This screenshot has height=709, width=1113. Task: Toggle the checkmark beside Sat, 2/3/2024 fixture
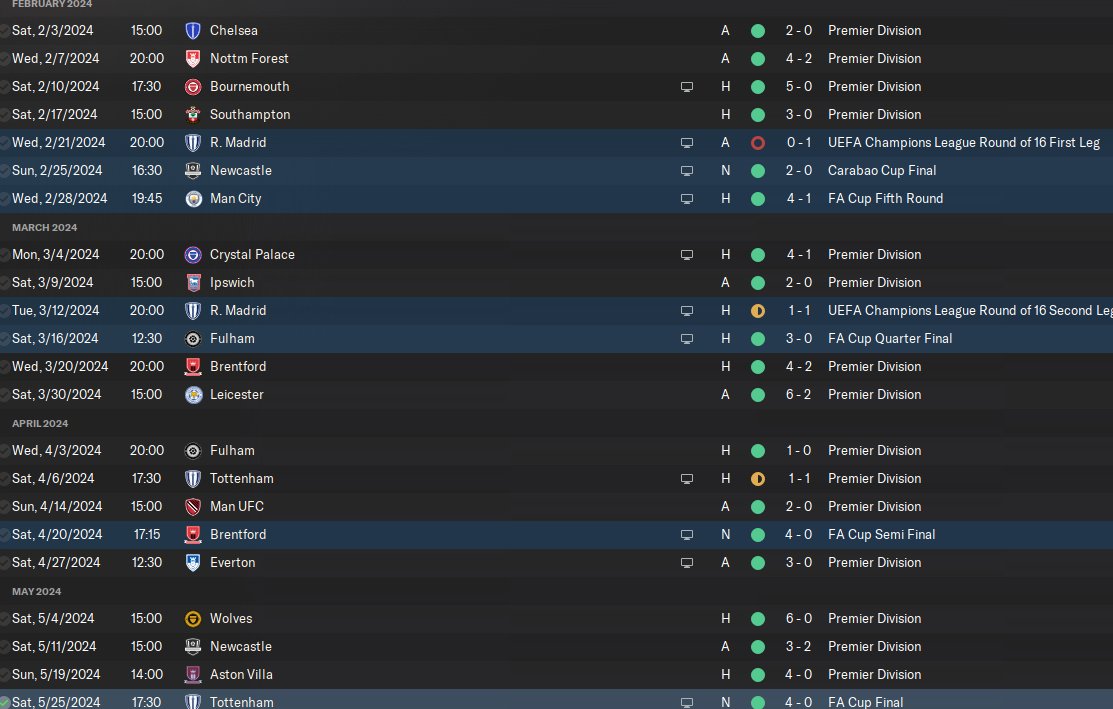click(x=5, y=31)
